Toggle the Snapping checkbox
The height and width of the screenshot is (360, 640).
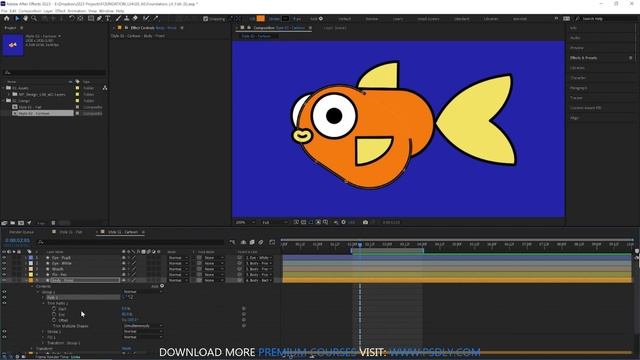pos(206,18)
